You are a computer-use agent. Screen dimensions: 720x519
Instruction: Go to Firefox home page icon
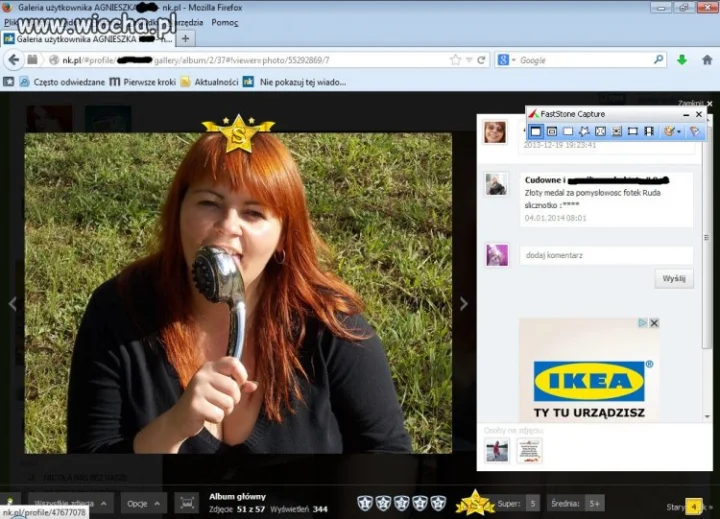click(707, 60)
